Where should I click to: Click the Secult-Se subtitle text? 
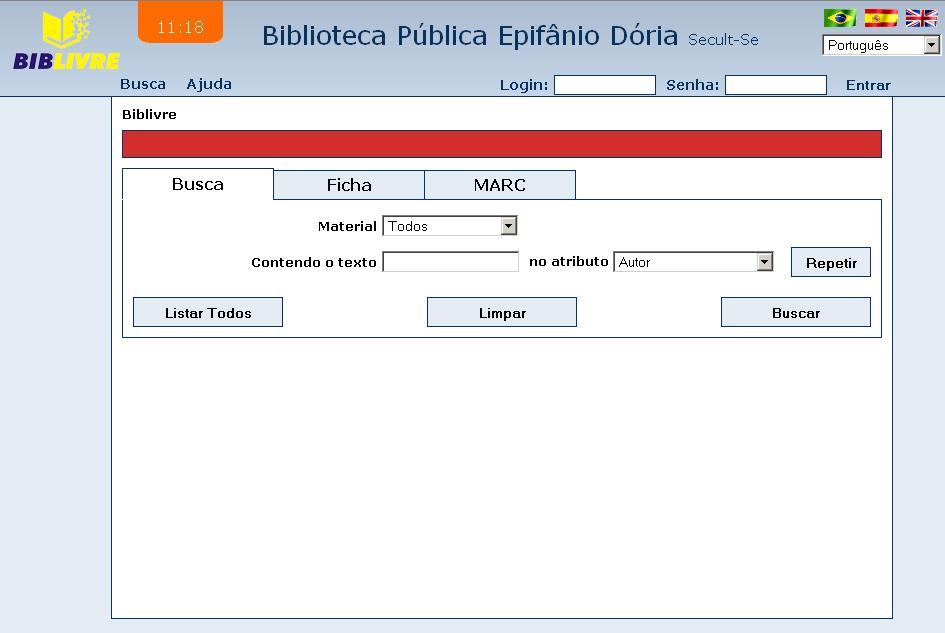(723, 40)
